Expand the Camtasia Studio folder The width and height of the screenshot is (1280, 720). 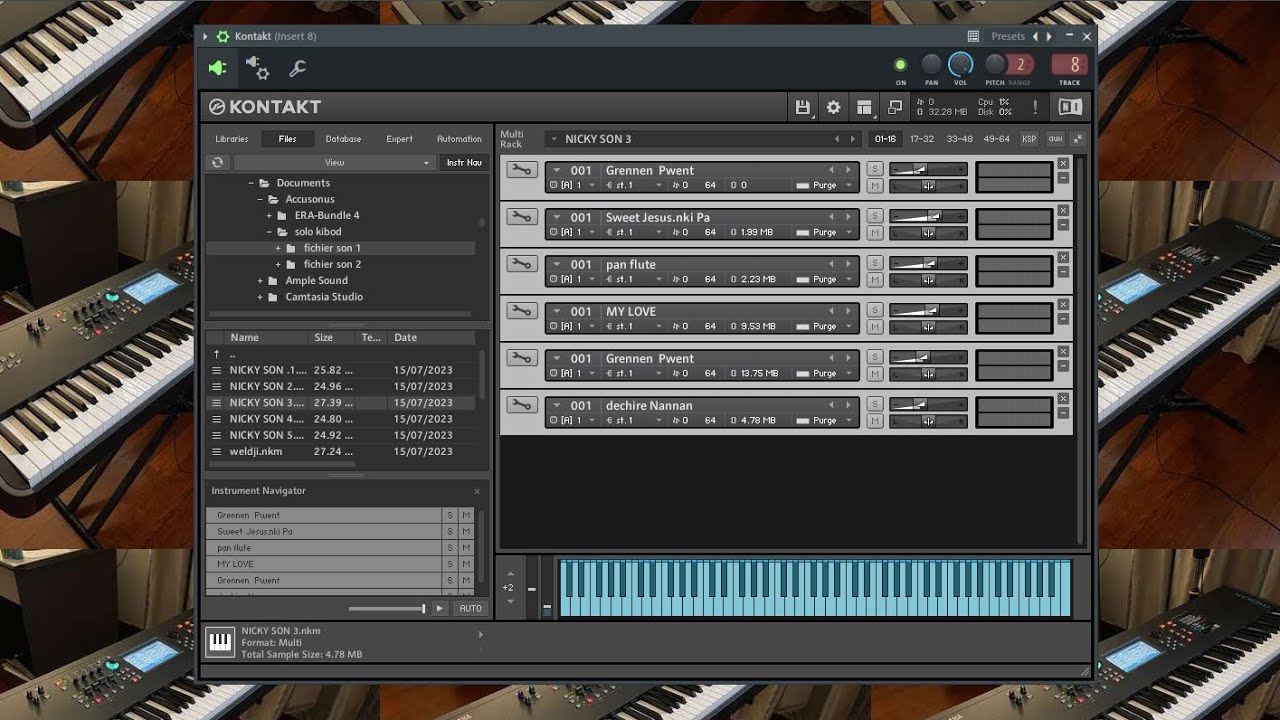[x=260, y=297]
